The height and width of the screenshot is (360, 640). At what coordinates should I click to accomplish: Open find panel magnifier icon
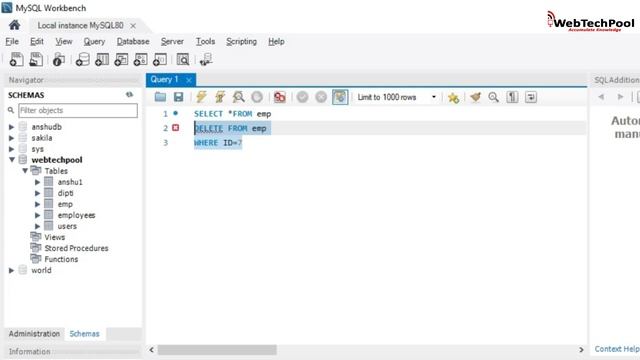tap(493, 97)
